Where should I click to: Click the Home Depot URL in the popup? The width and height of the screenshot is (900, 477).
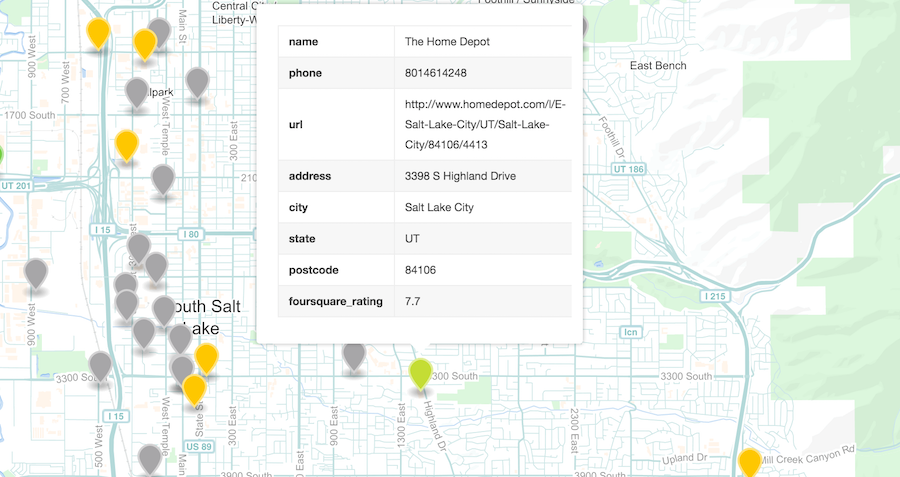click(x=485, y=125)
